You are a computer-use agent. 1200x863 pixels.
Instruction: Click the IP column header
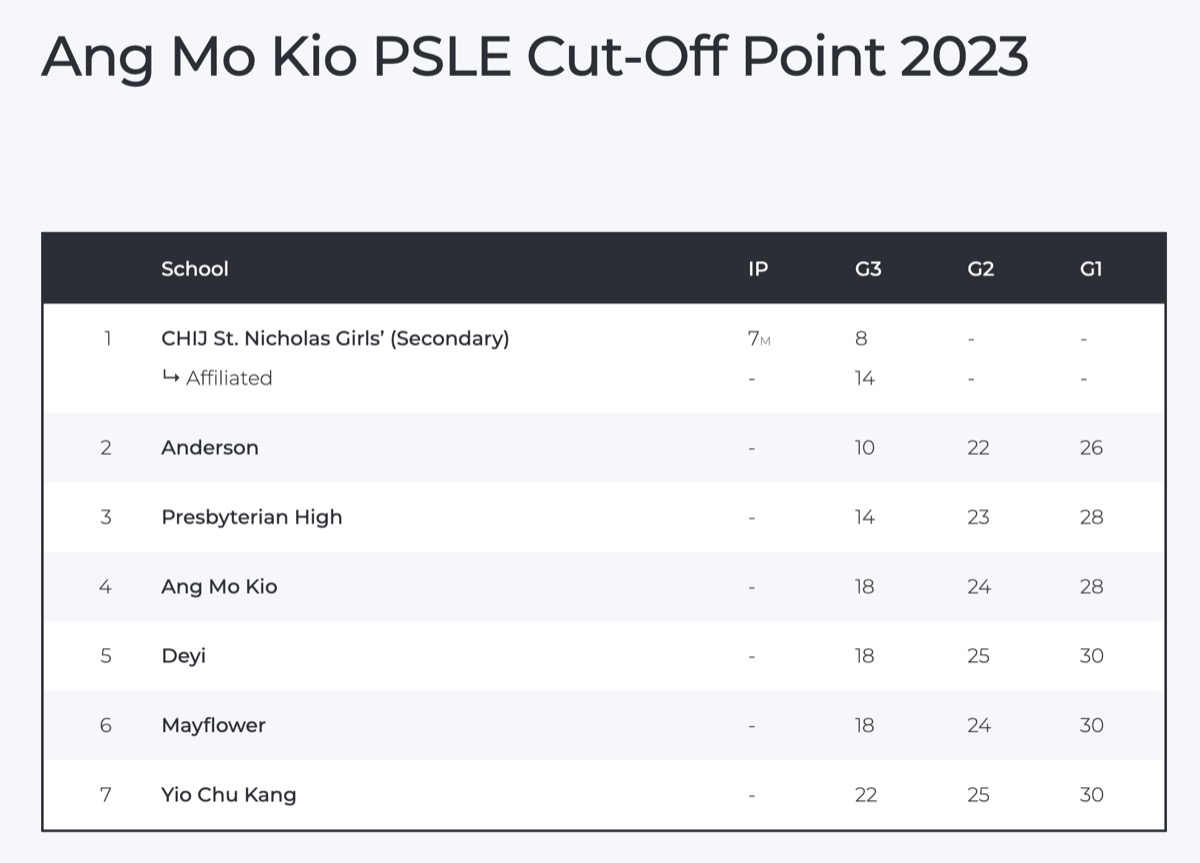pyautogui.click(x=758, y=269)
